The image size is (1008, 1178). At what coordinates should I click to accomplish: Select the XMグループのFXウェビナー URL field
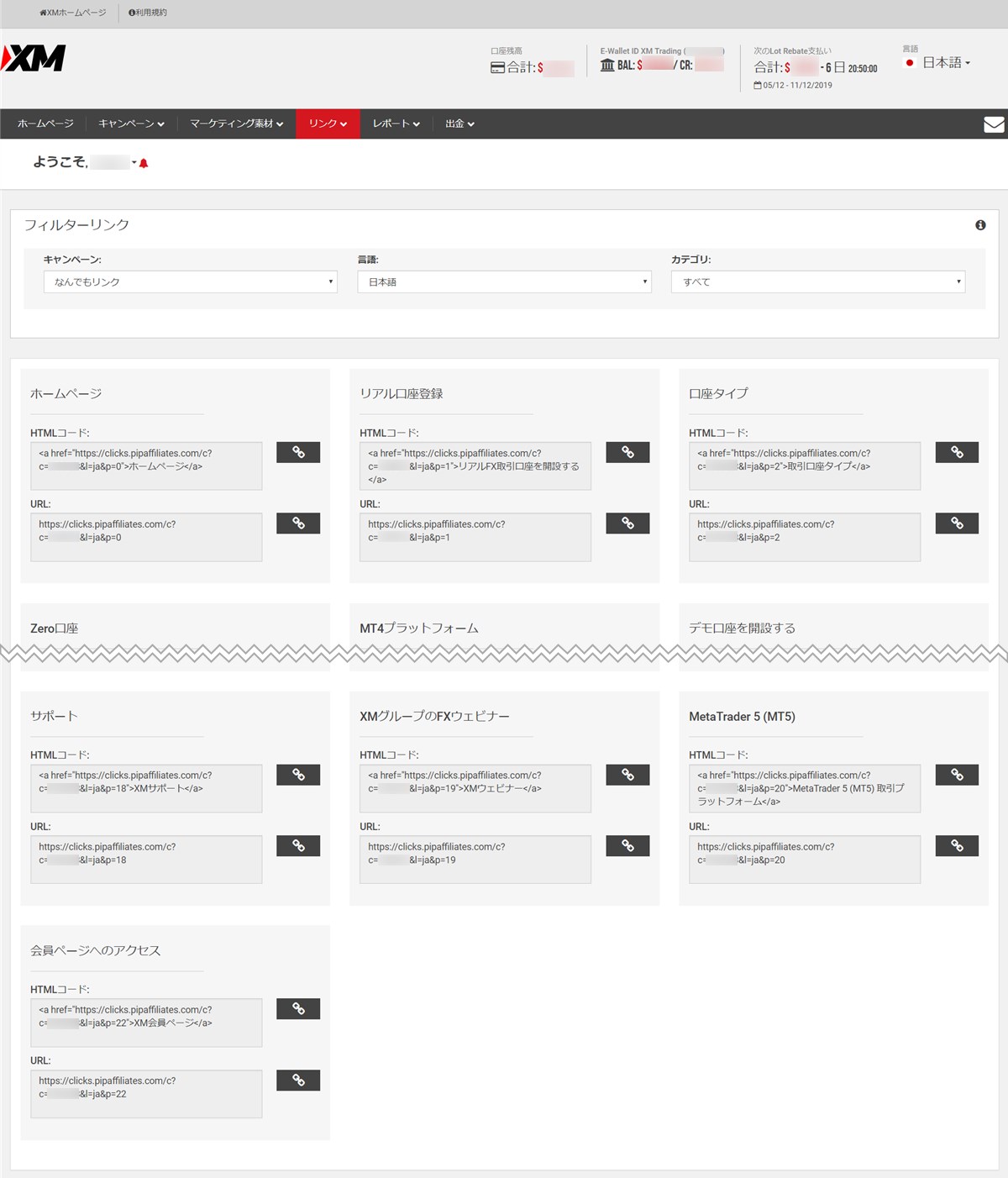(475, 860)
